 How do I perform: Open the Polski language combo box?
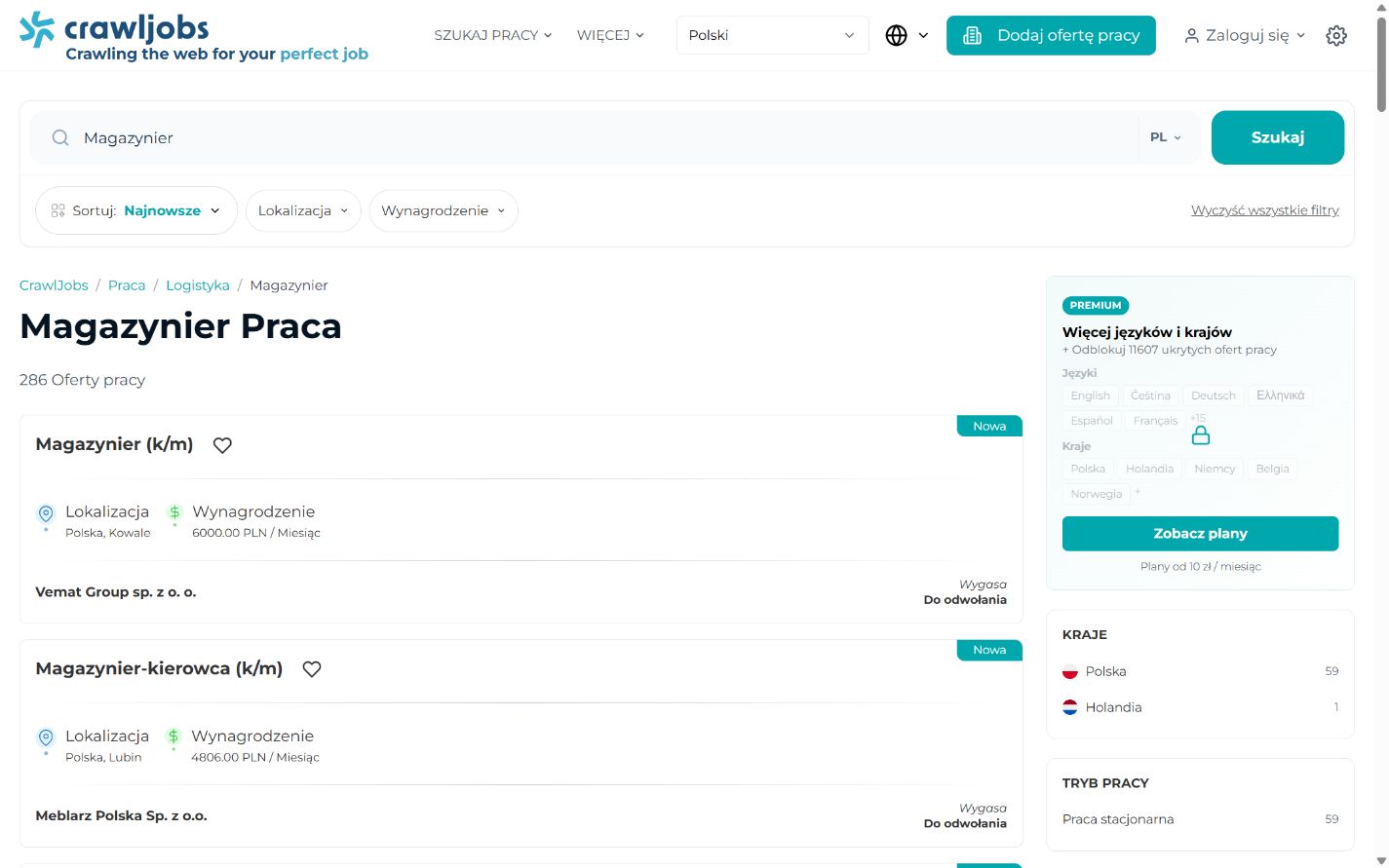tap(772, 35)
